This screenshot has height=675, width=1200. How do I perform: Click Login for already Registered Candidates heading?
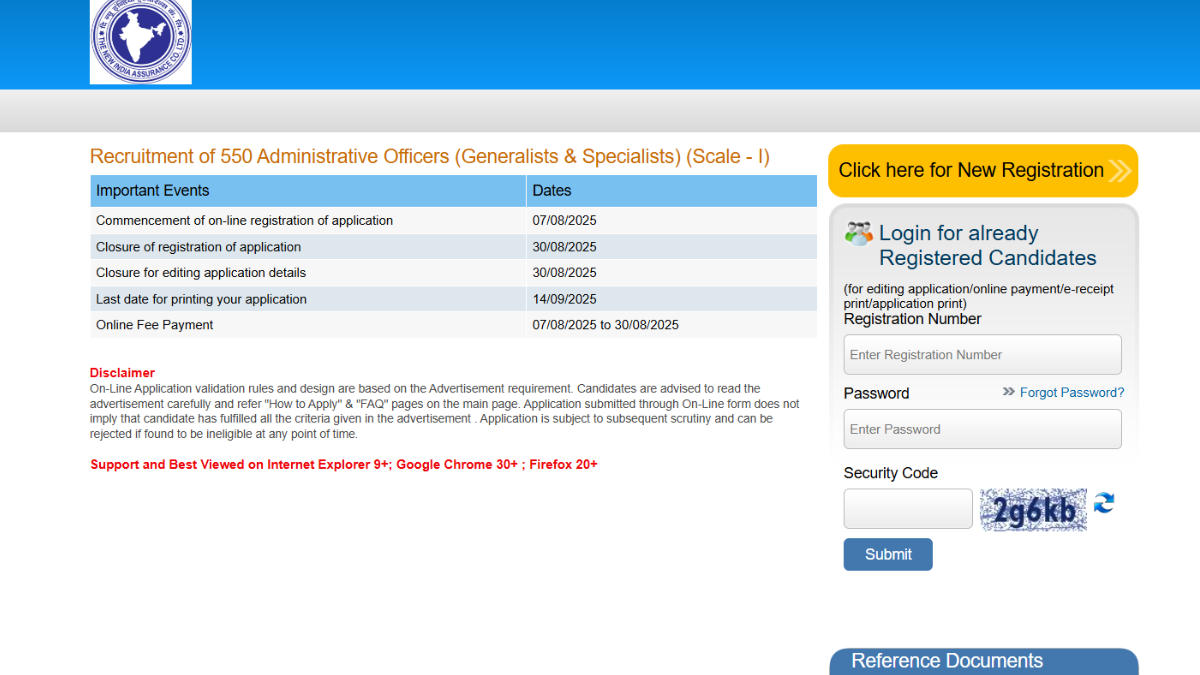tap(987, 246)
